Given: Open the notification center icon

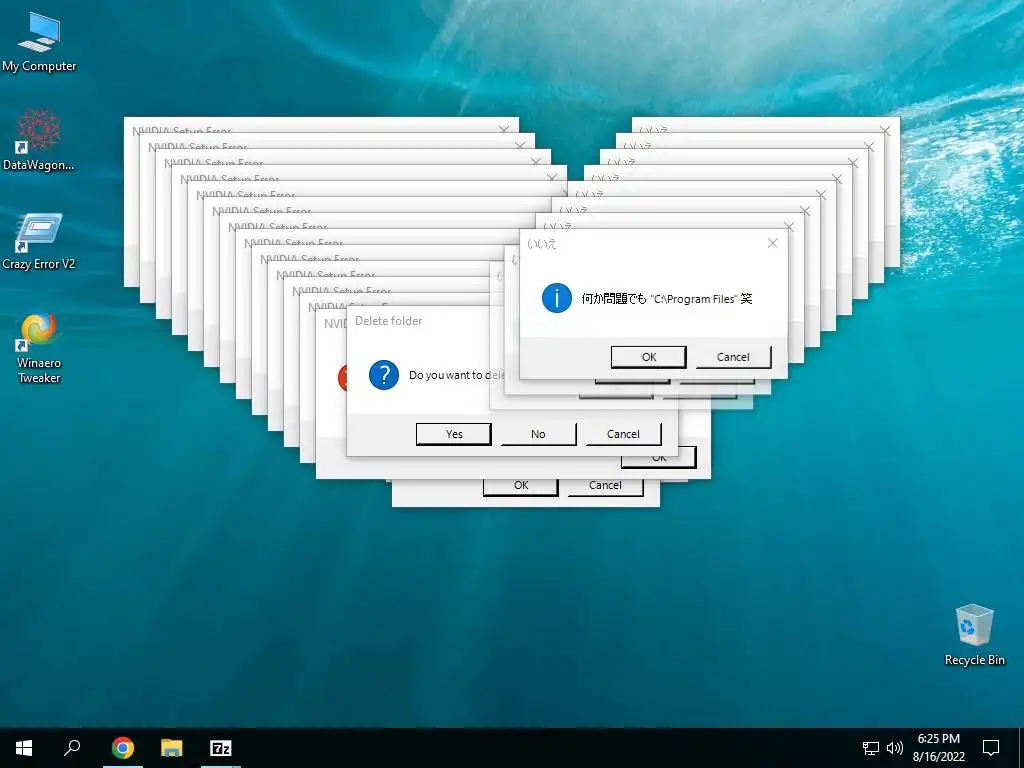Looking at the screenshot, I should tap(991, 748).
